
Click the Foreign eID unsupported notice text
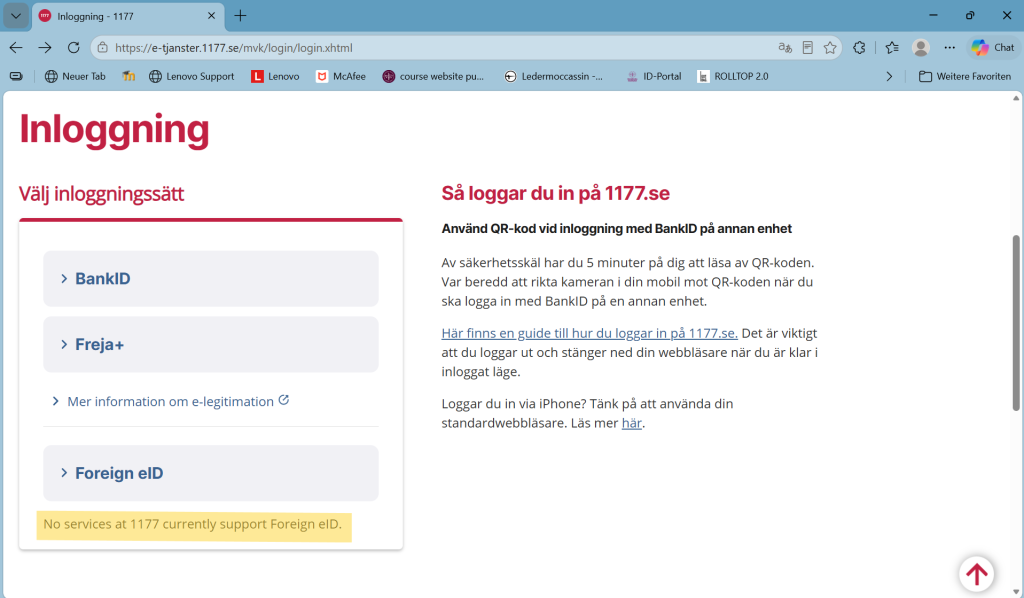[x=193, y=524]
